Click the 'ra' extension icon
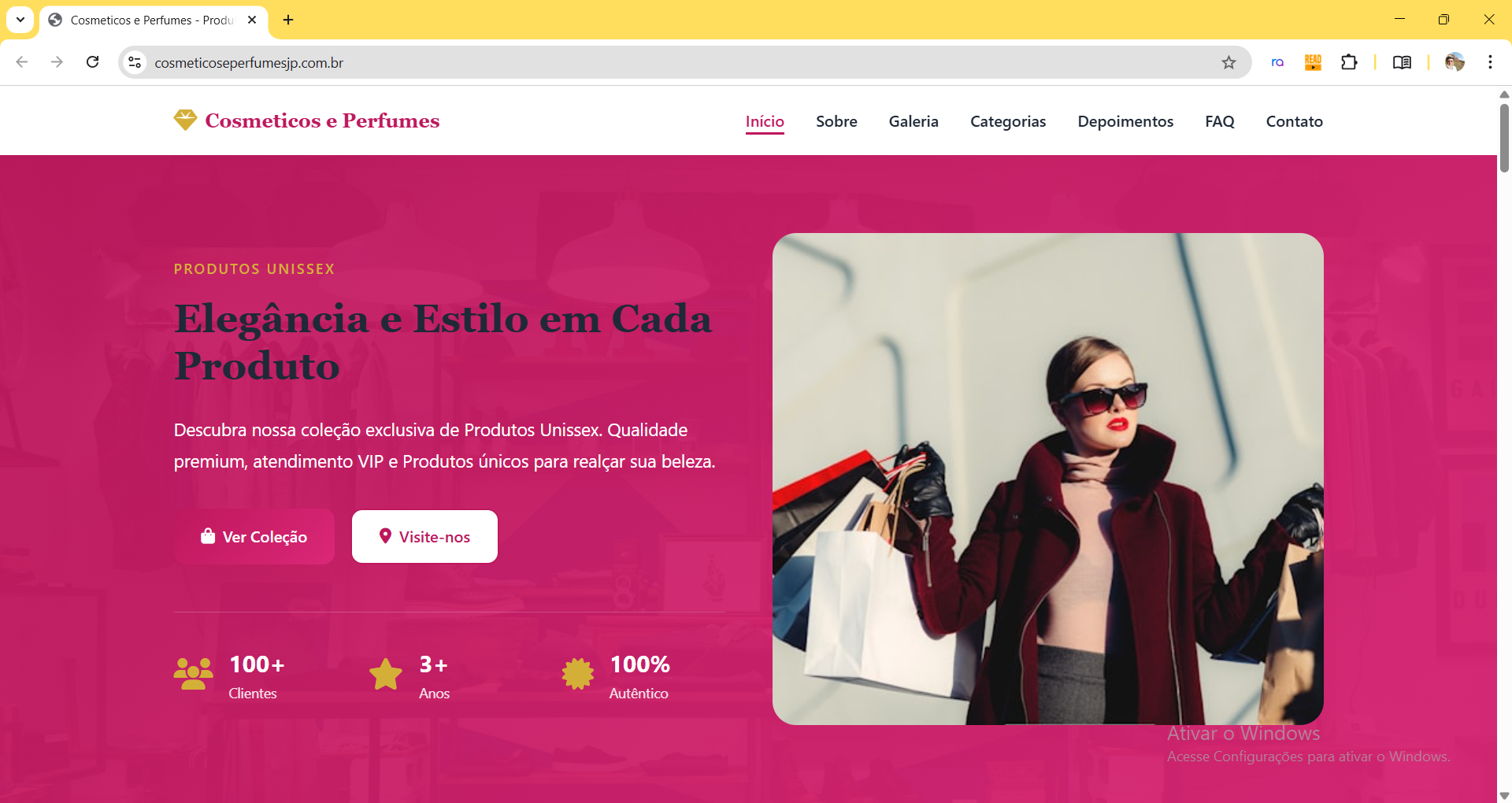Viewport: 1512px width, 803px height. (1277, 62)
